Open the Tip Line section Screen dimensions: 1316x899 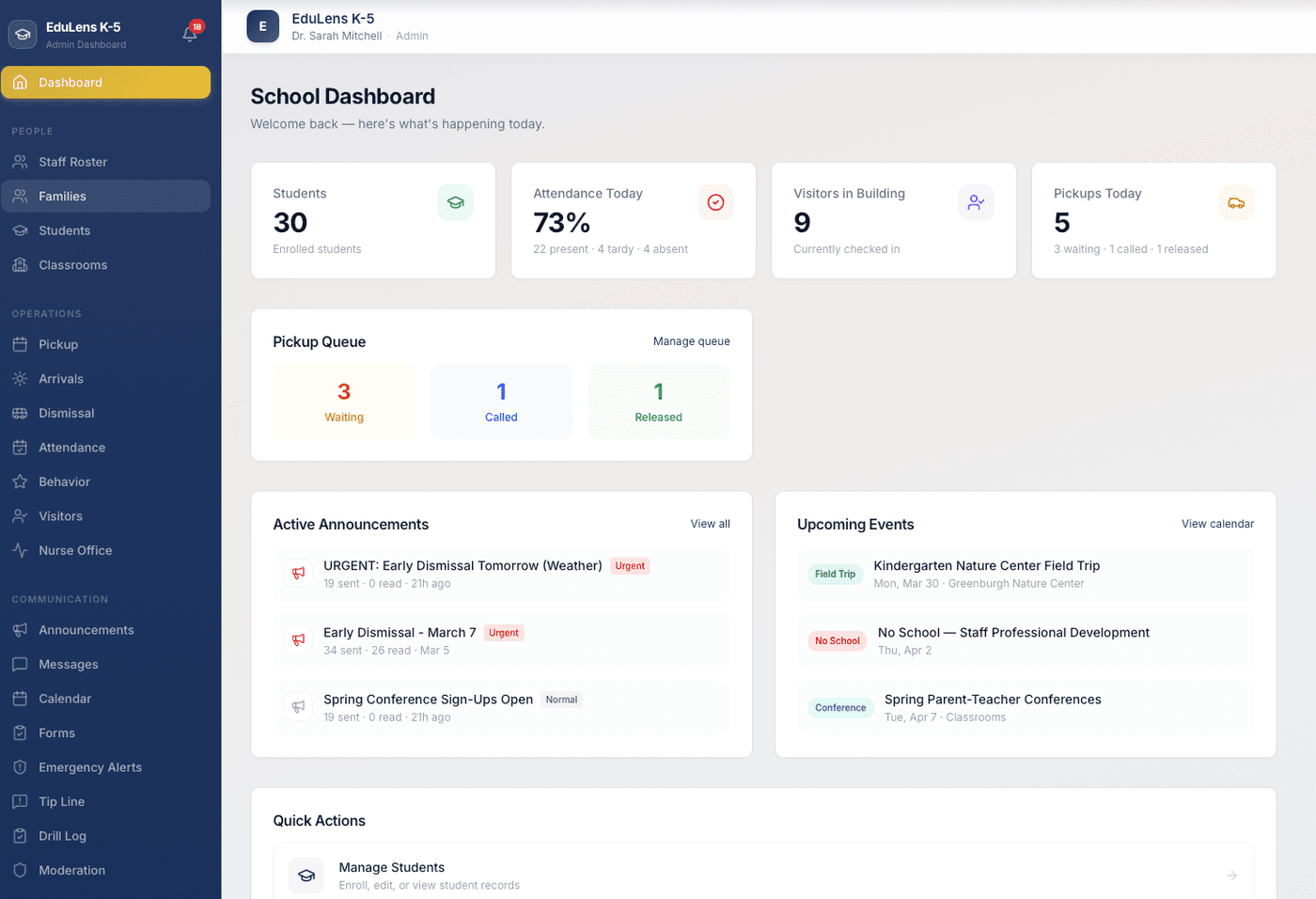pos(62,801)
